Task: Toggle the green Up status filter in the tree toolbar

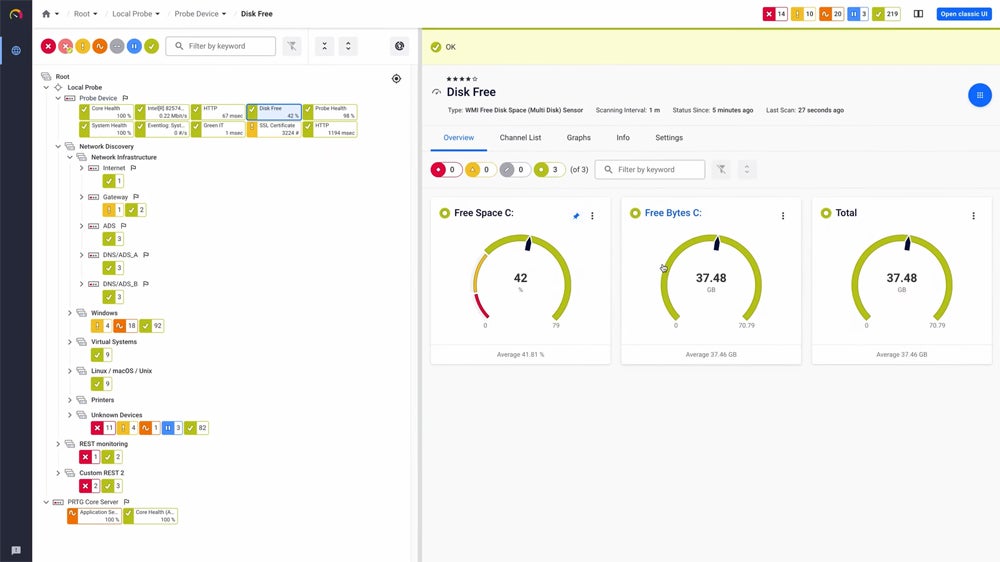Action: [151, 46]
